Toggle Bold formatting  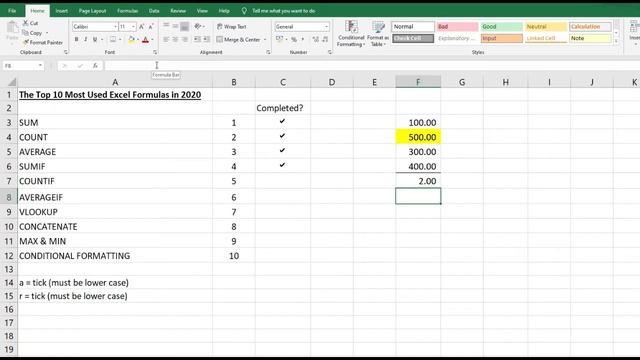tap(76, 39)
